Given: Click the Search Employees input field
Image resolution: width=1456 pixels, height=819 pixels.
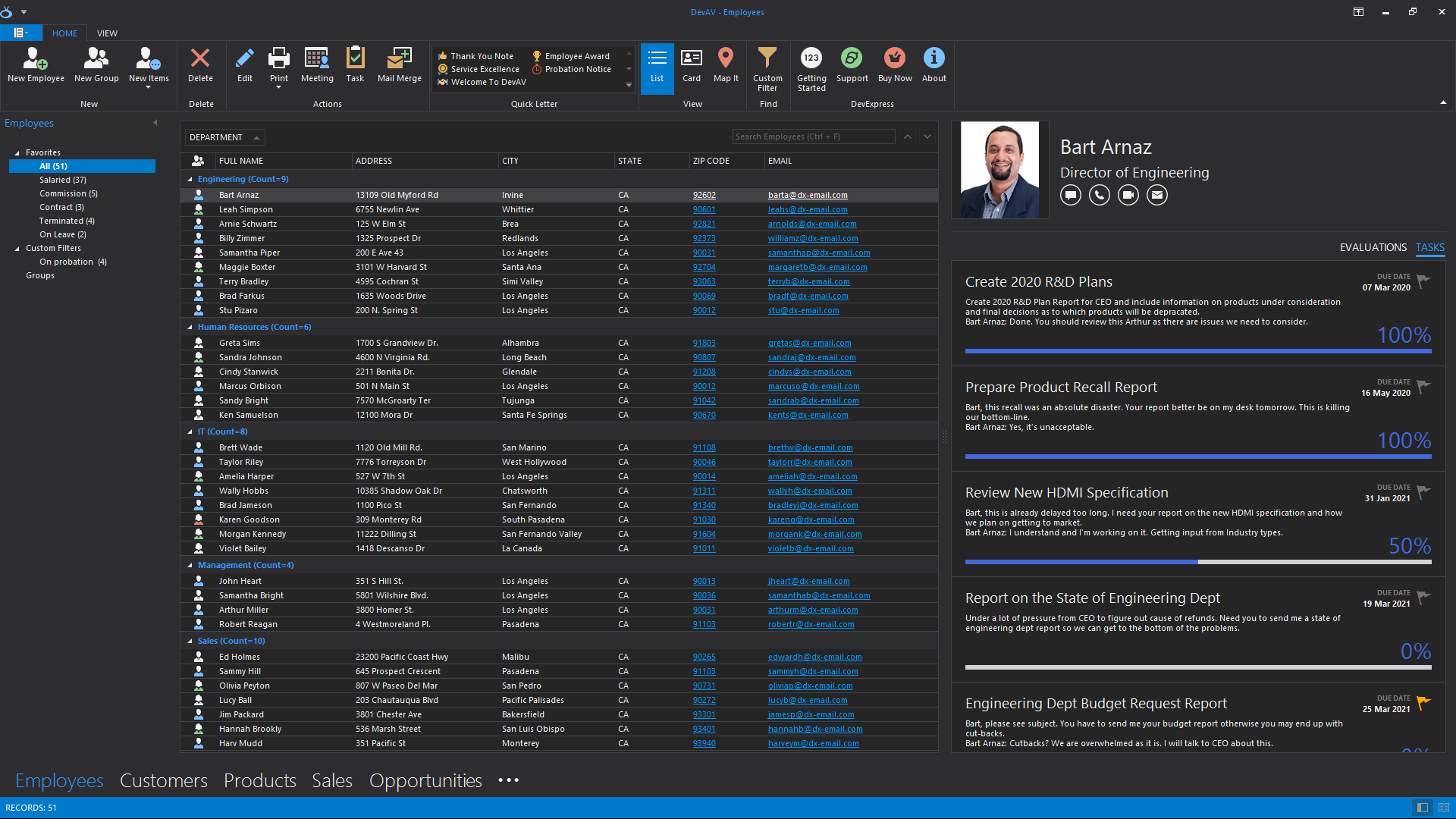Looking at the screenshot, I should click(812, 137).
